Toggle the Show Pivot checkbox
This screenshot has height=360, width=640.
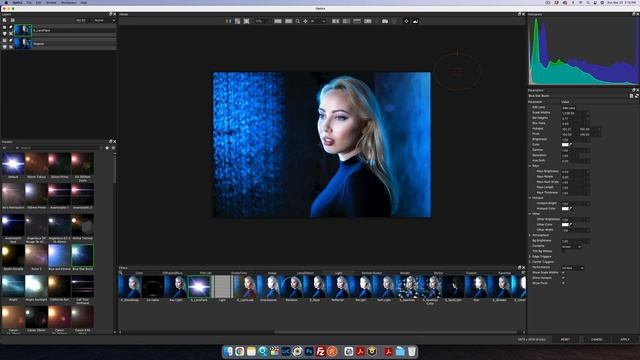click(x=564, y=283)
